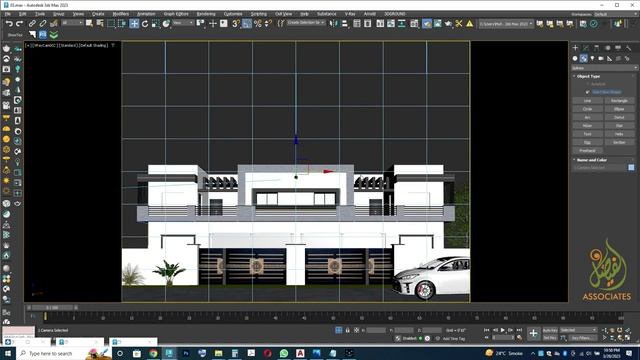Open the Rendering menu

pos(206,14)
